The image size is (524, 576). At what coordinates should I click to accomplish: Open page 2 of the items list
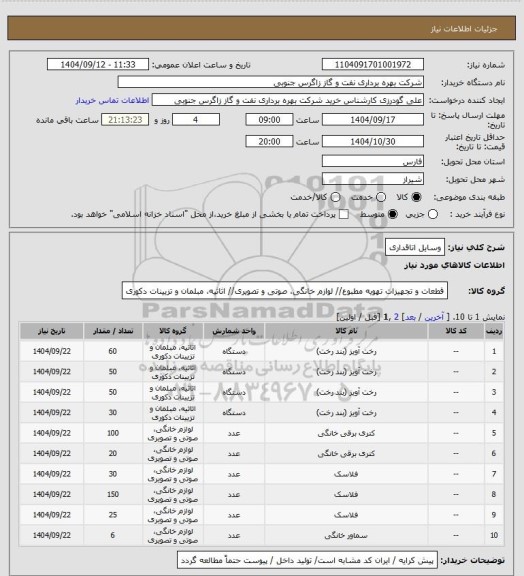(x=396, y=317)
